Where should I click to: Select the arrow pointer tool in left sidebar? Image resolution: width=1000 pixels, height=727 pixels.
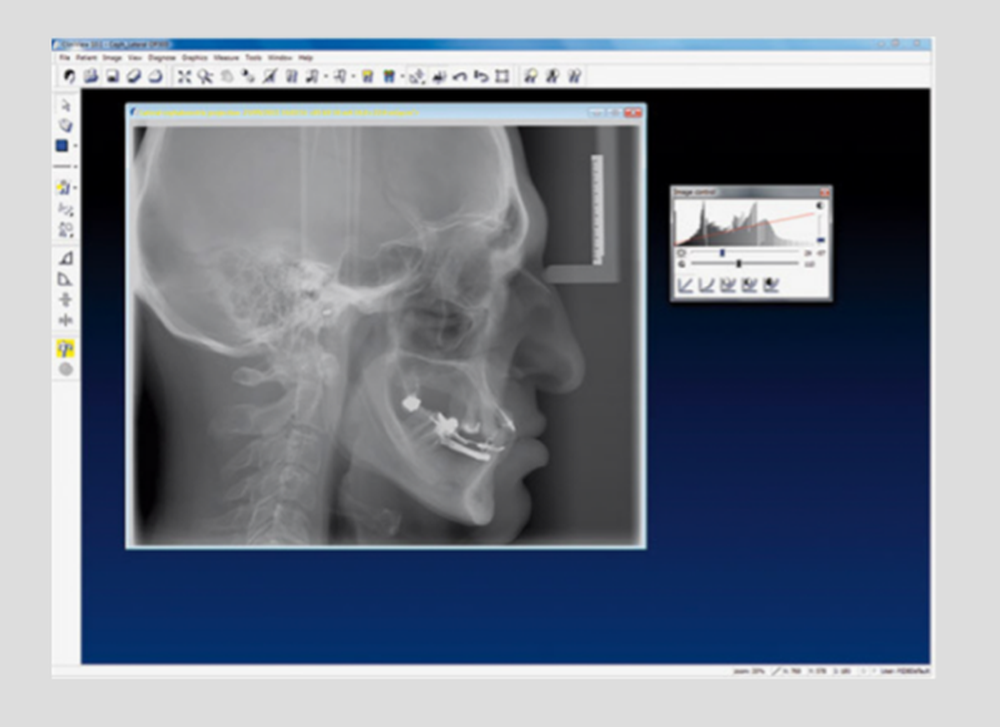coord(65,105)
